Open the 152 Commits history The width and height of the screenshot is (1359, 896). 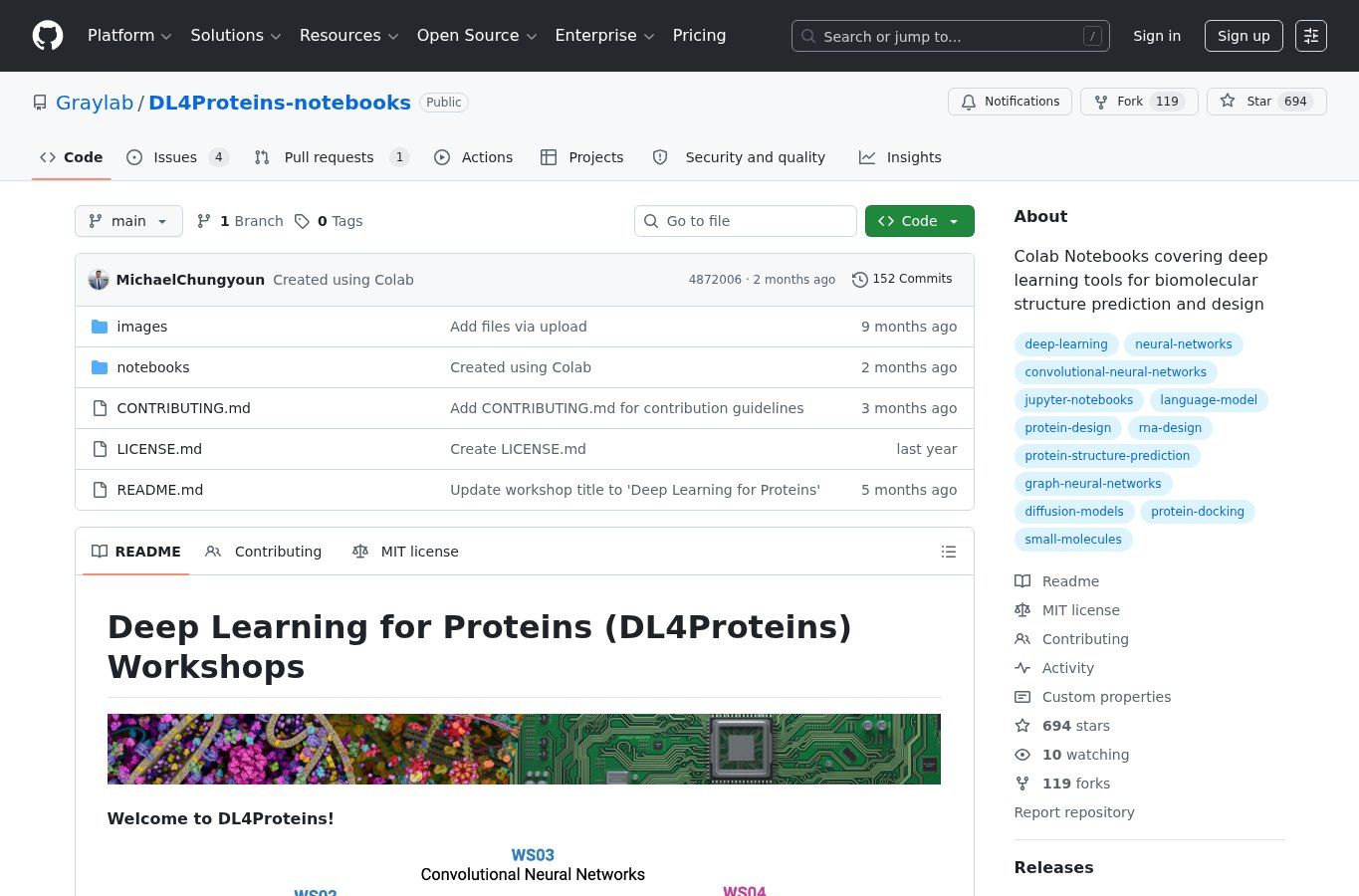902,279
